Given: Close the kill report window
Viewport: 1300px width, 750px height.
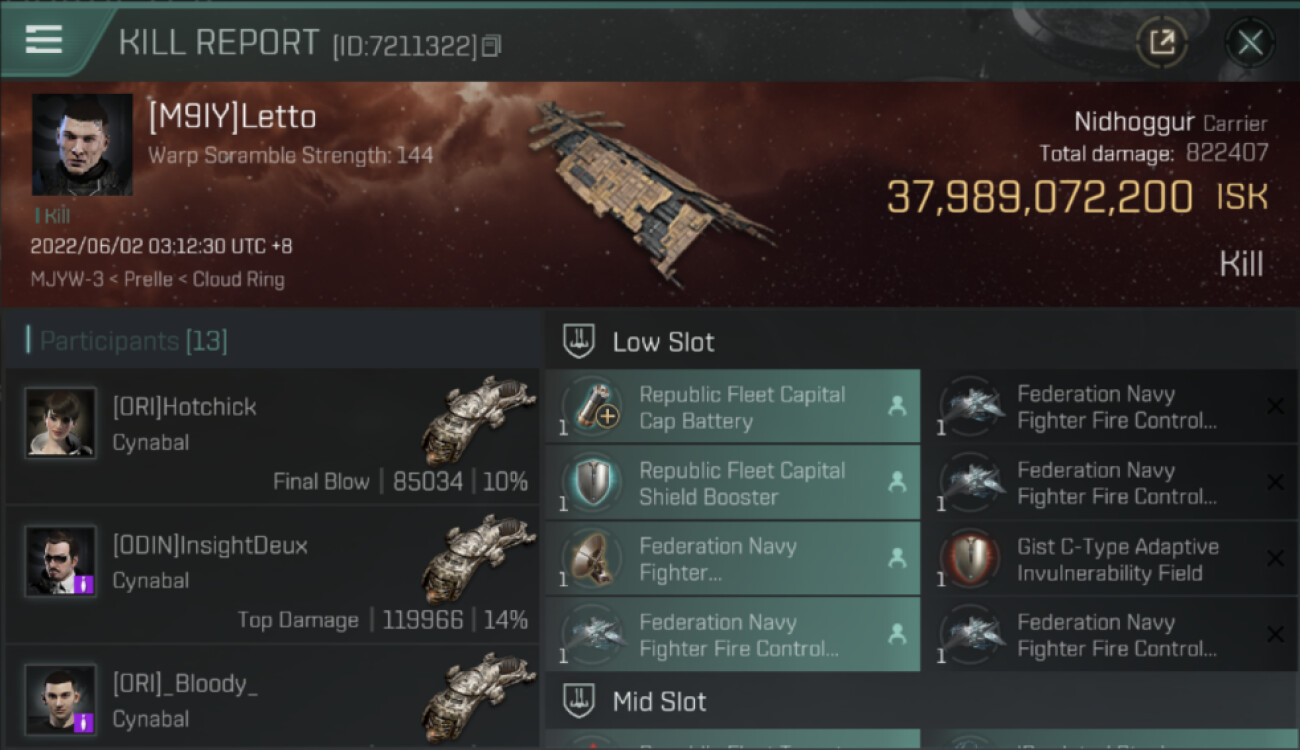Looking at the screenshot, I should (1249, 42).
